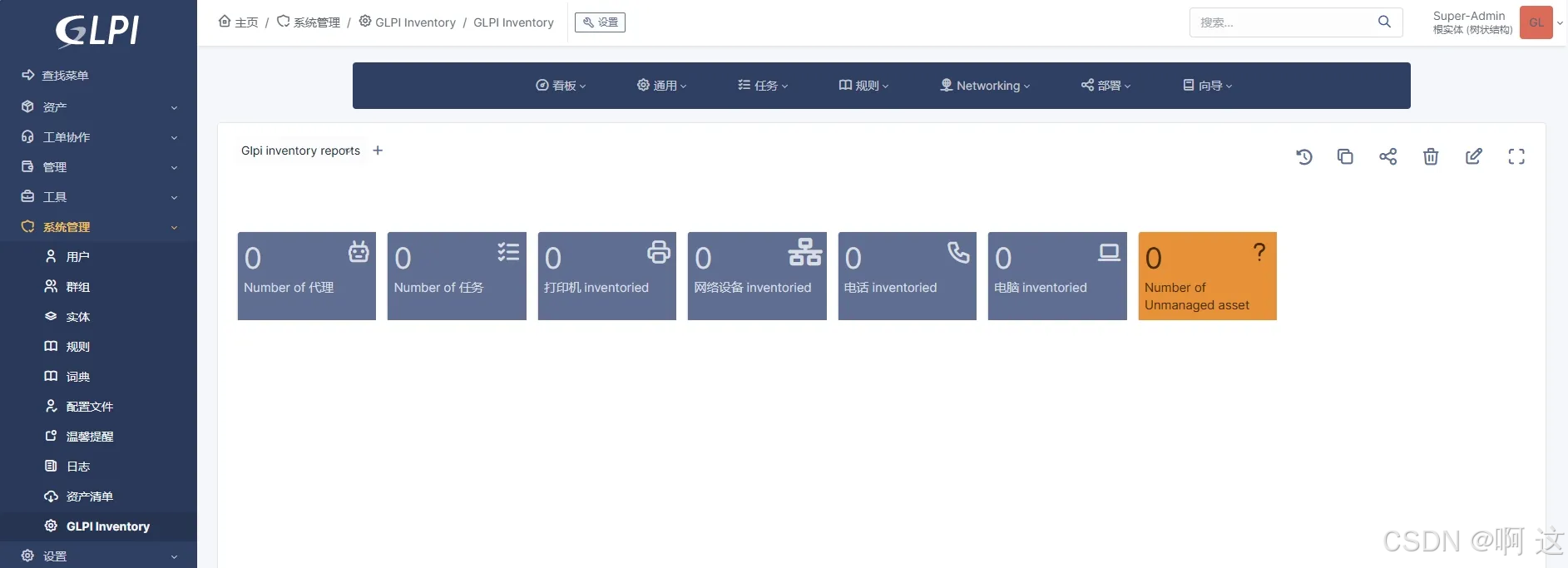Open 日志 logs page
Viewport: 1568px width, 568px height.
click(98, 467)
